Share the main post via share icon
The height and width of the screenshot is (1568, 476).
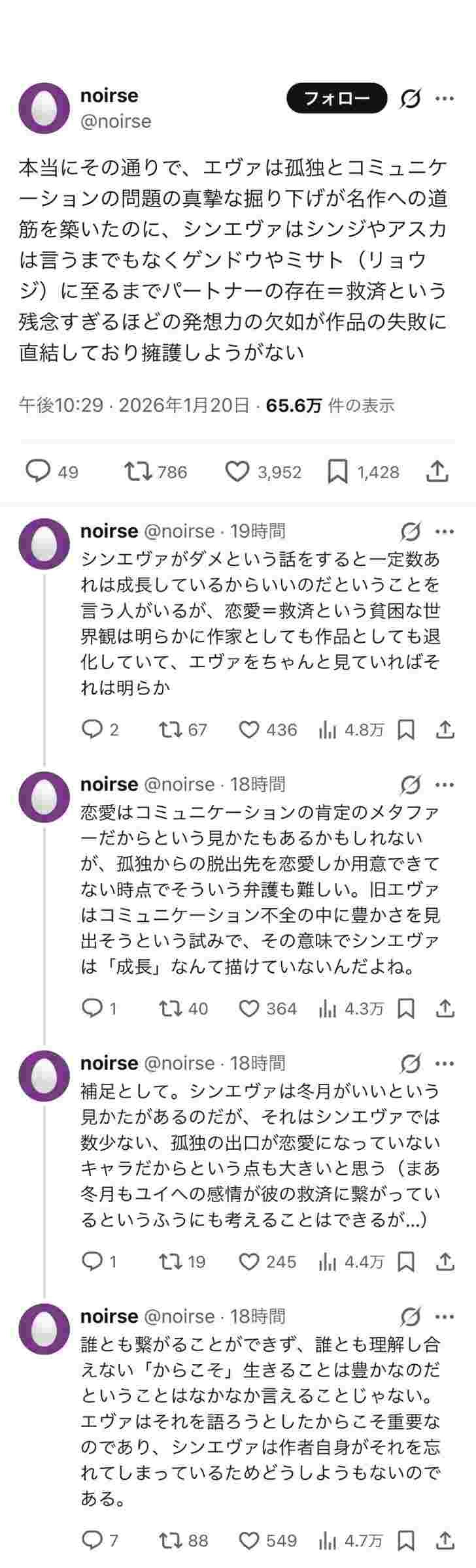click(437, 471)
